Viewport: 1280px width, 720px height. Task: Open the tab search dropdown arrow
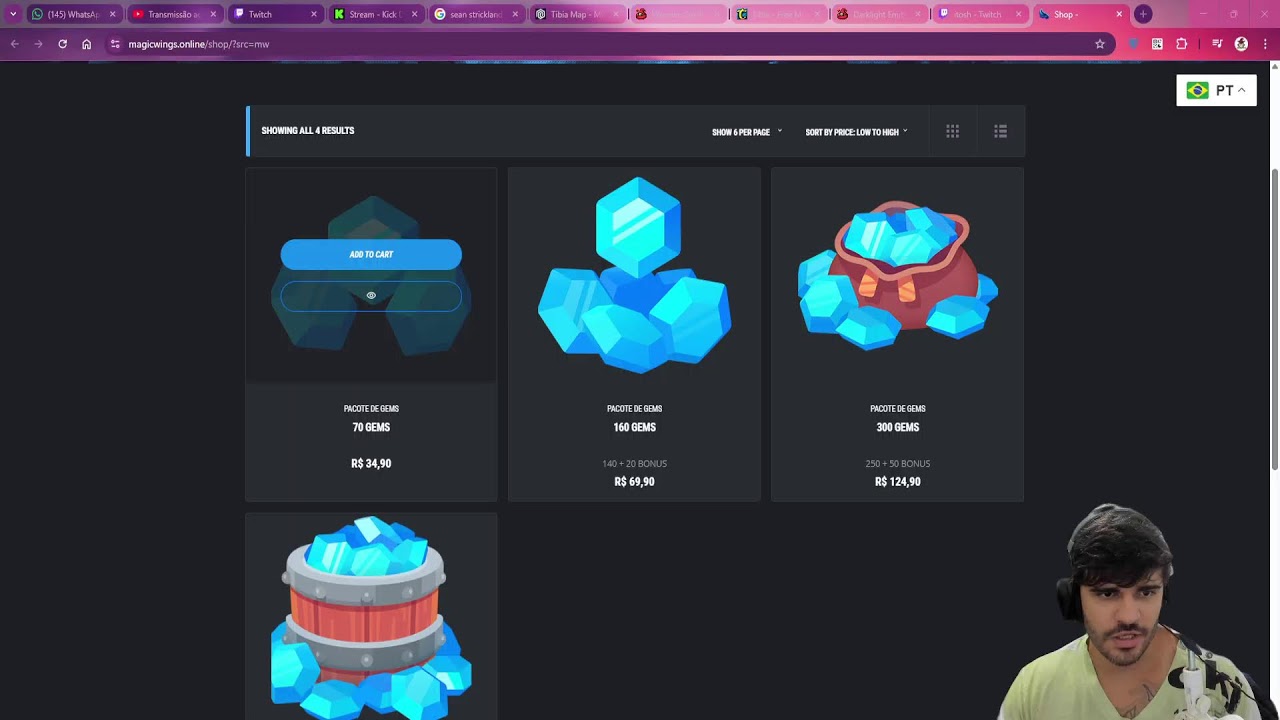[x=12, y=14]
